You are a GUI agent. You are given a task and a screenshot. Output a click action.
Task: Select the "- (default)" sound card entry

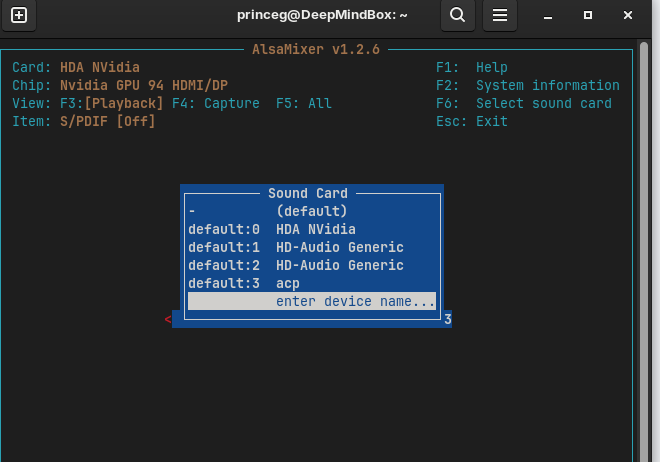(311, 211)
